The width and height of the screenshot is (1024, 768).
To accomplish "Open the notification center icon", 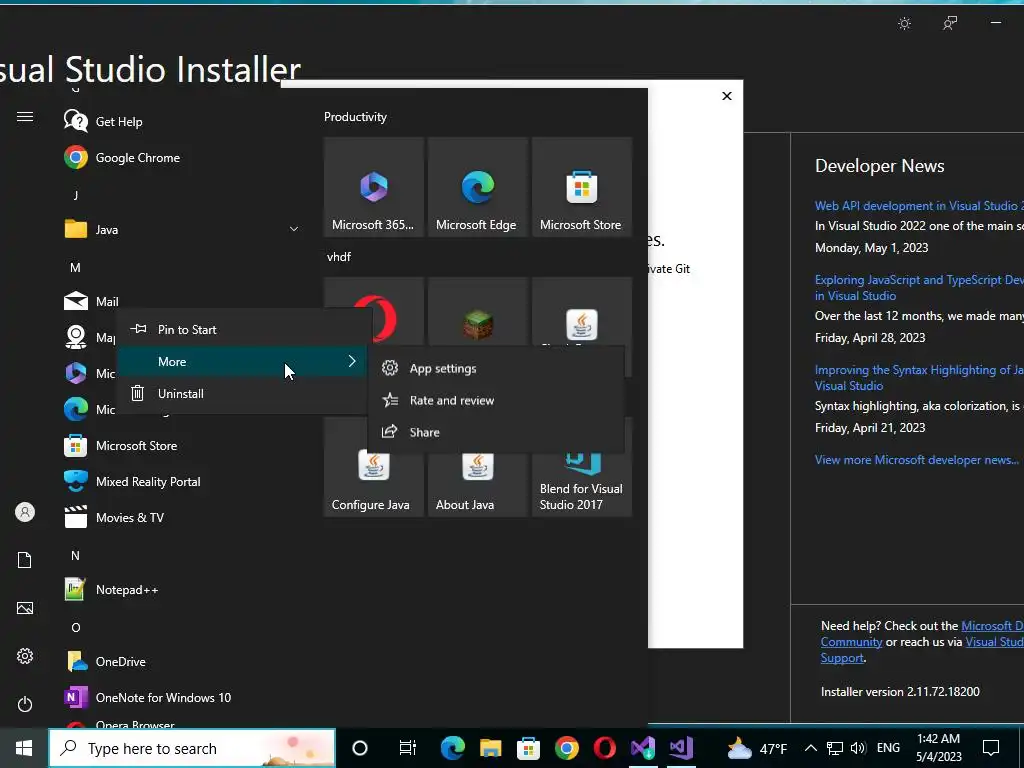I will tap(991, 748).
